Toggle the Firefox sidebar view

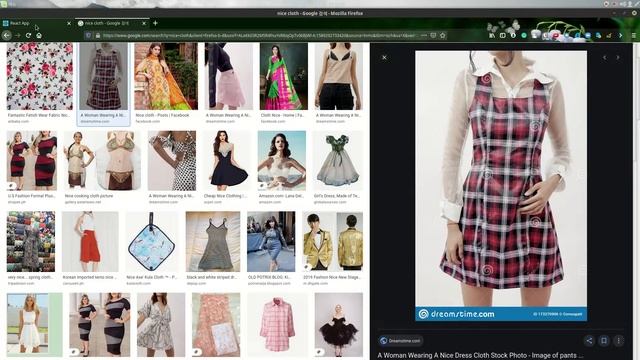point(502,36)
